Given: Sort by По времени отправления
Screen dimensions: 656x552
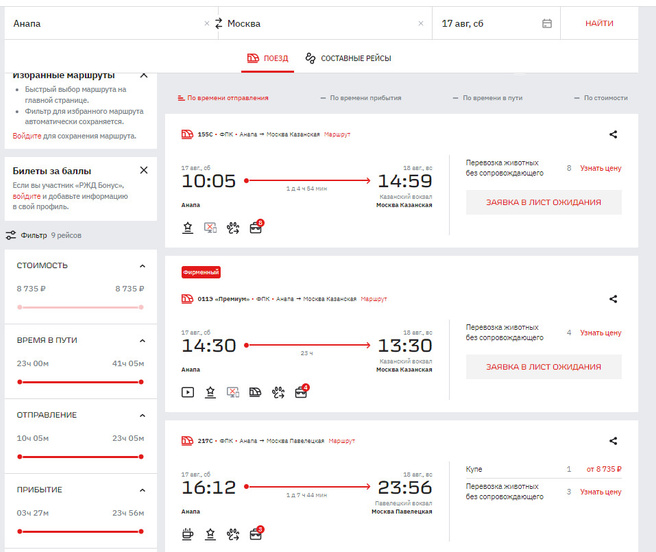Looking at the screenshot, I should (223, 98).
